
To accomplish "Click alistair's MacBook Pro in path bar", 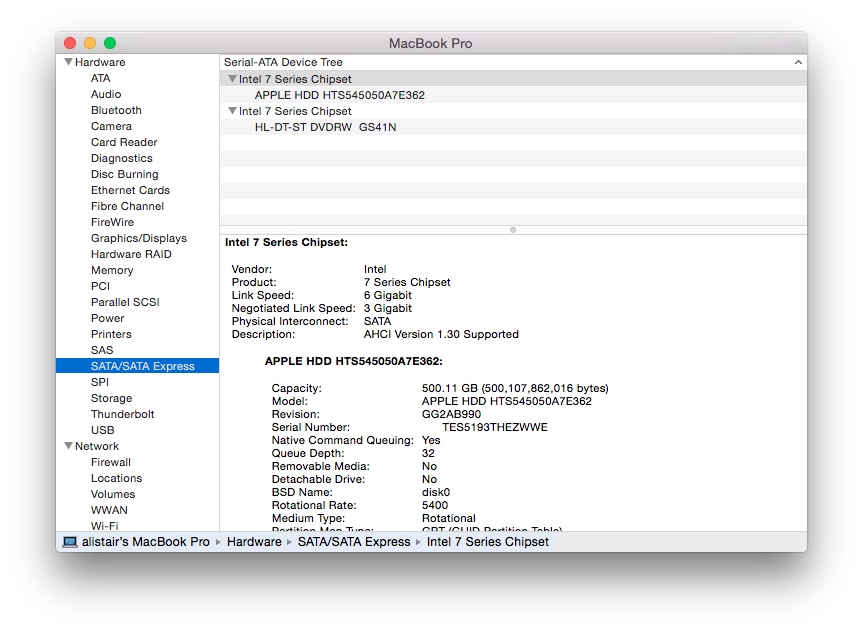I will (145, 542).
